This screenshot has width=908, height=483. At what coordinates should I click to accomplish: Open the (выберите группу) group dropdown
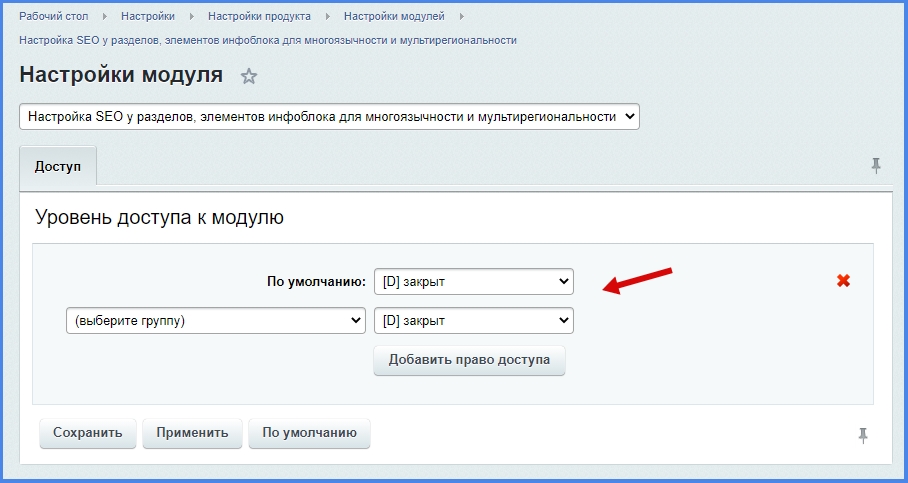tap(215, 321)
